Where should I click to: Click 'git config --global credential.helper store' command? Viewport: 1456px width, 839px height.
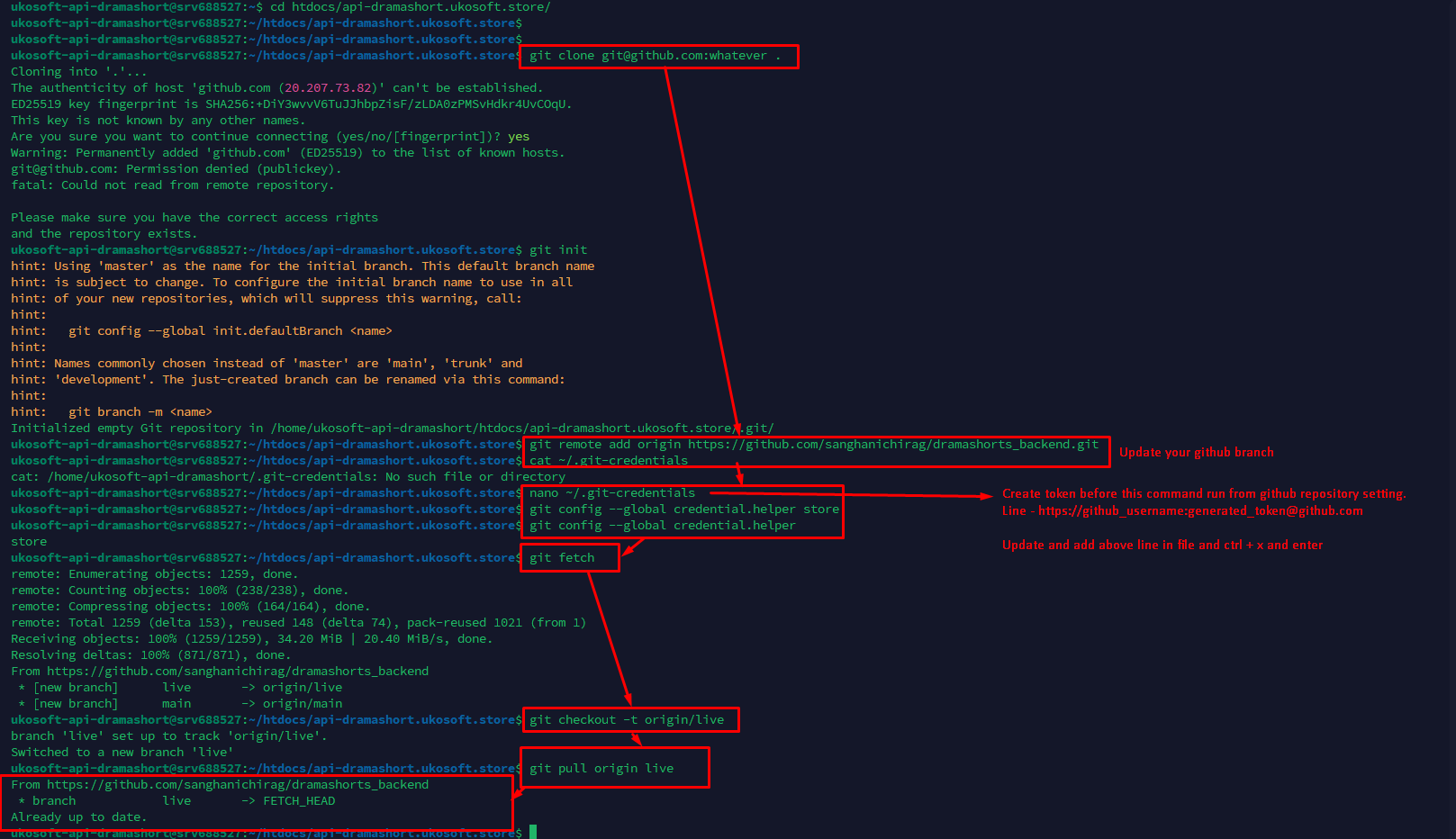(684, 510)
